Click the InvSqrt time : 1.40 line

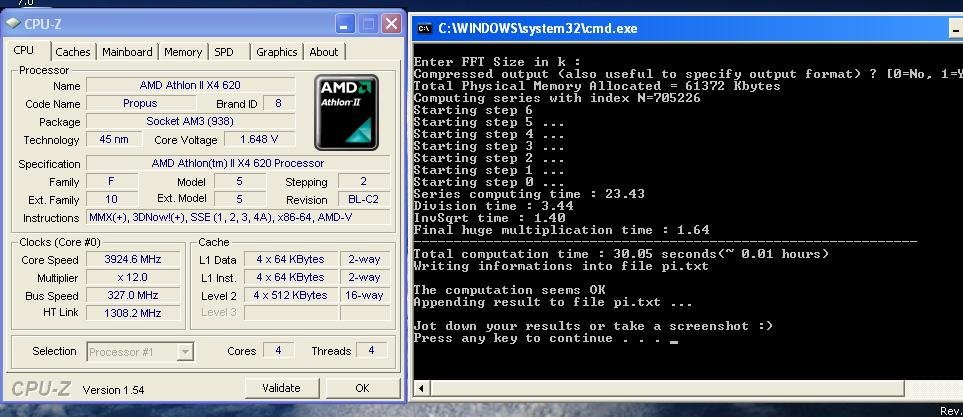point(489,218)
